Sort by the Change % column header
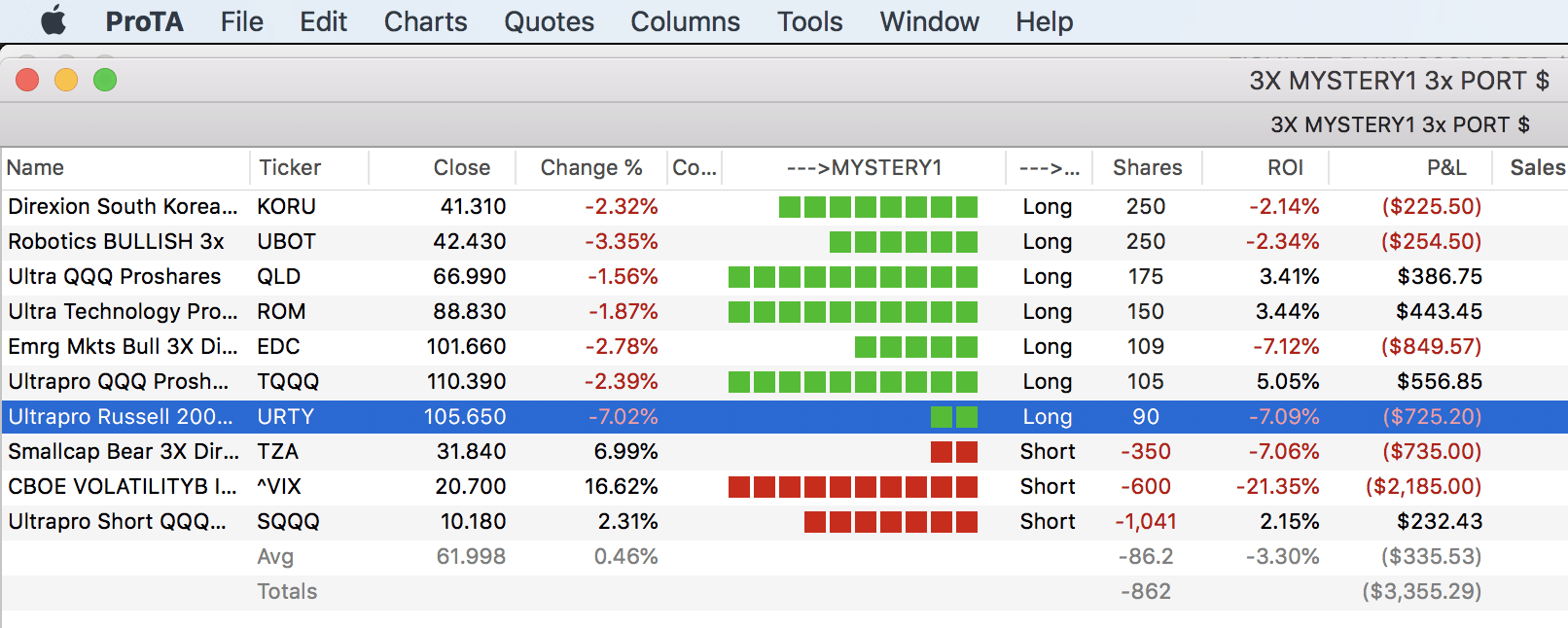The width and height of the screenshot is (1568, 628). click(591, 167)
